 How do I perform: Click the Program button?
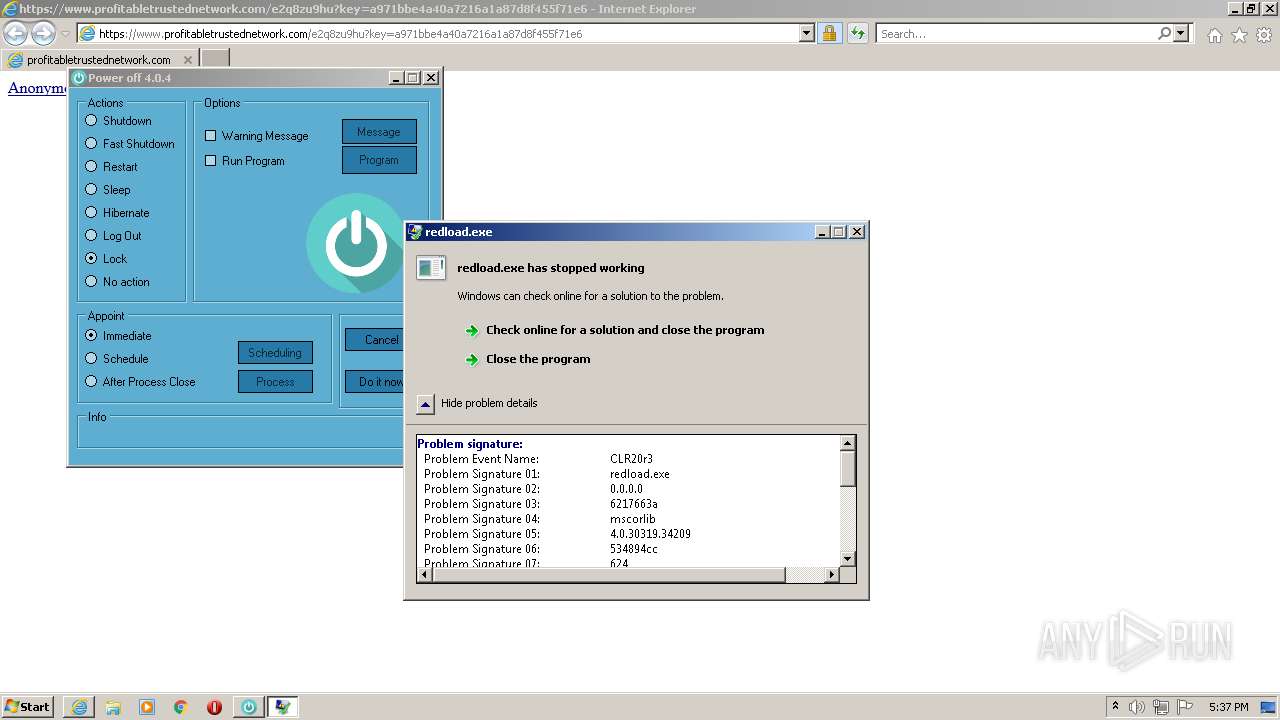pos(379,160)
